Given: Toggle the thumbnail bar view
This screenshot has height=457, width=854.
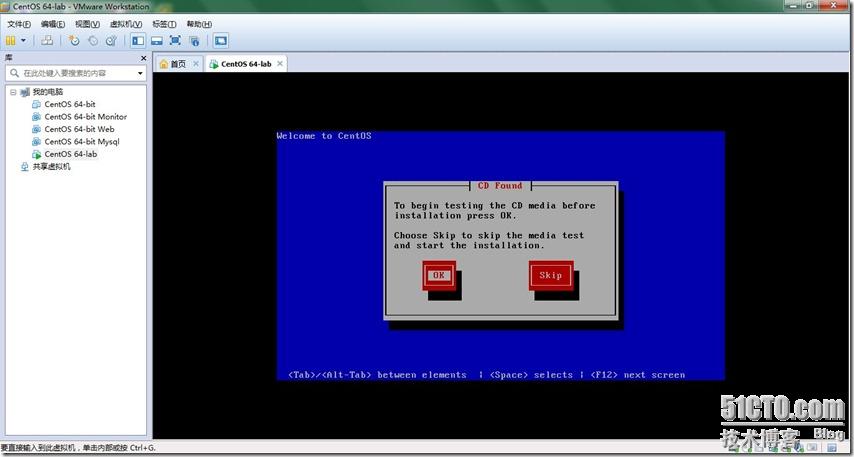Looking at the screenshot, I should [157, 40].
